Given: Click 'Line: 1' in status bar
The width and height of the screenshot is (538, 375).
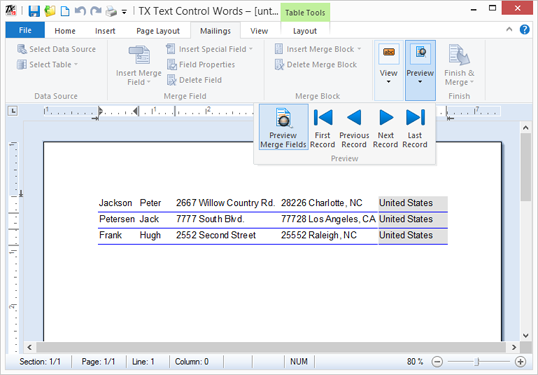Looking at the screenshot, I should [x=143, y=362].
